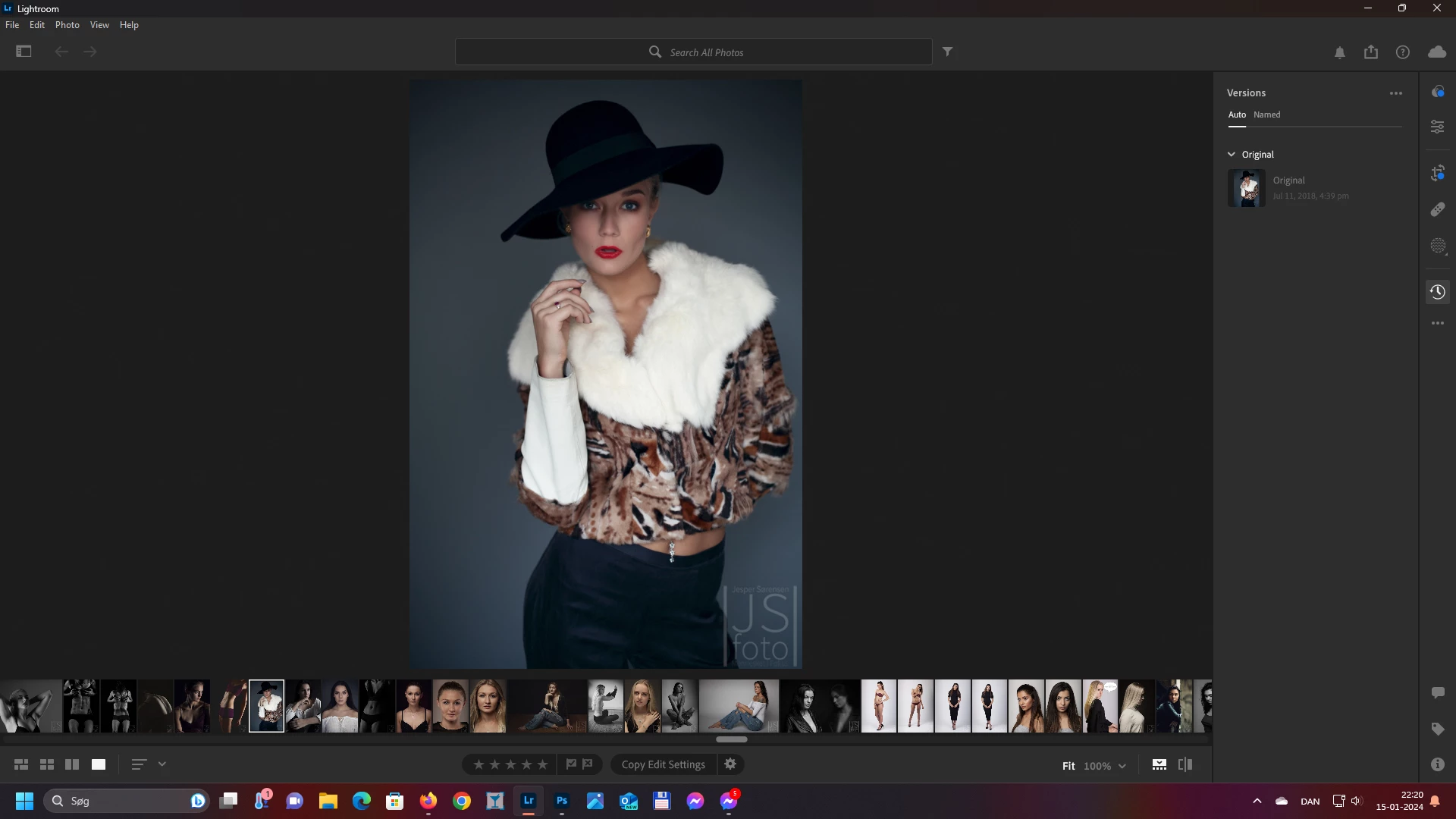
Task: Set zoom to Fit
Action: tap(1068, 766)
